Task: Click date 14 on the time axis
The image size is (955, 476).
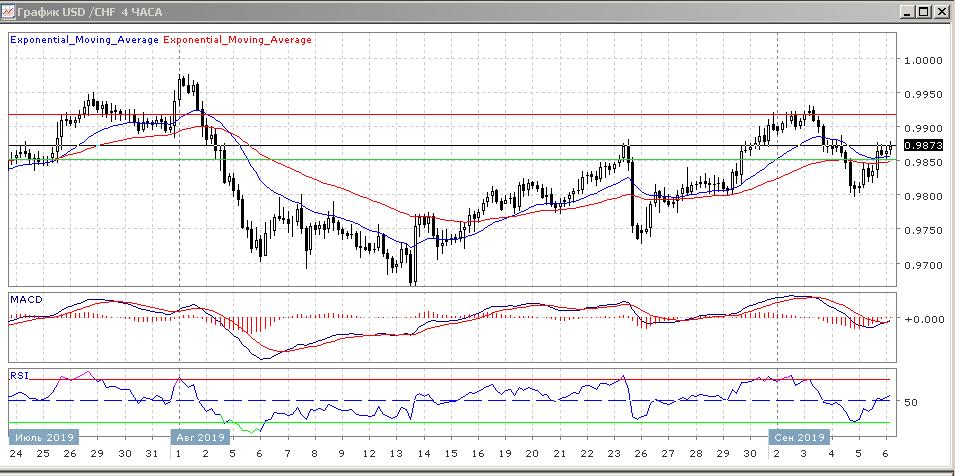Action: pyautogui.click(x=423, y=453)
